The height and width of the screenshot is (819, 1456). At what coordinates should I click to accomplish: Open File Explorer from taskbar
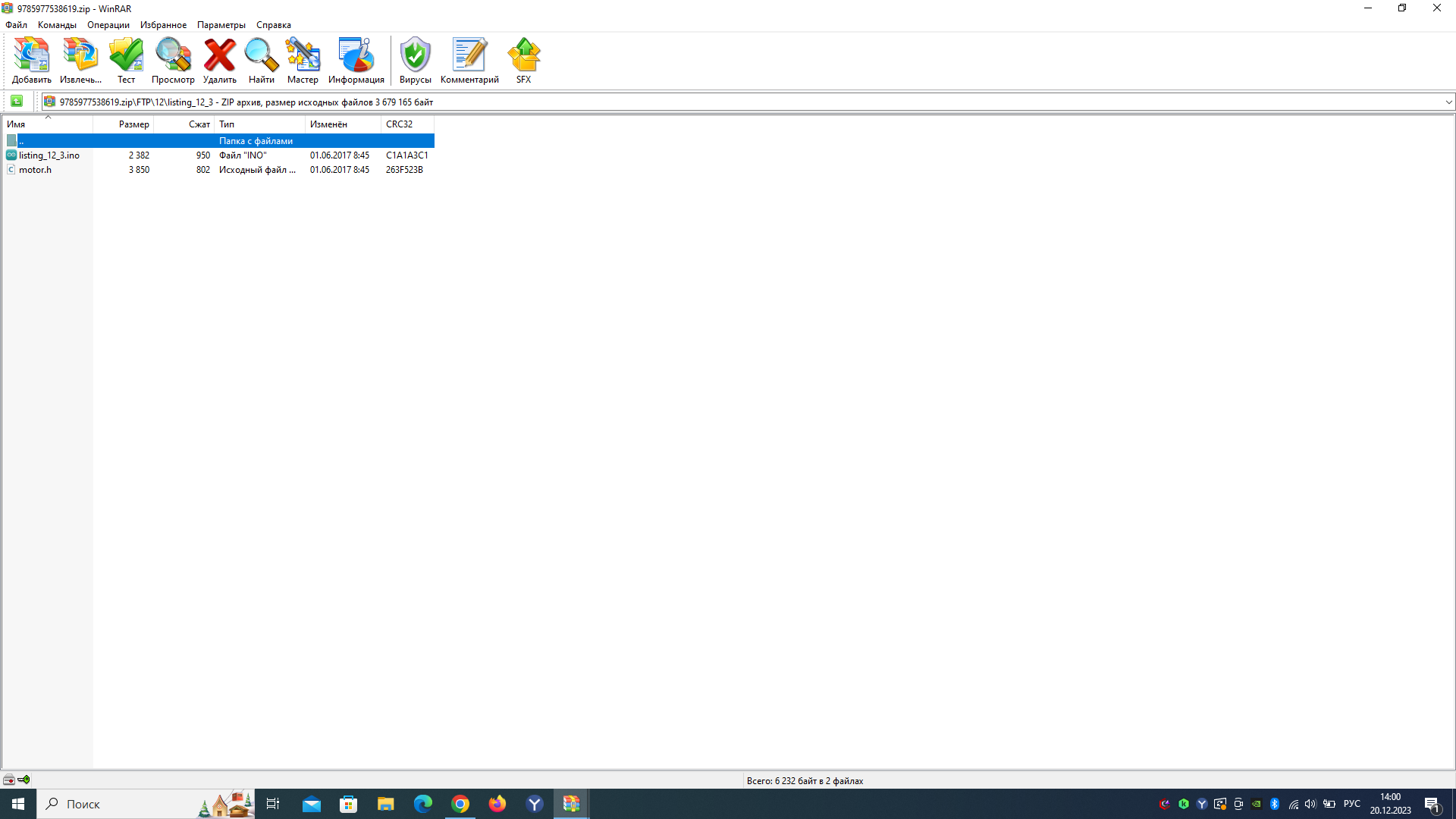(386, 804)
